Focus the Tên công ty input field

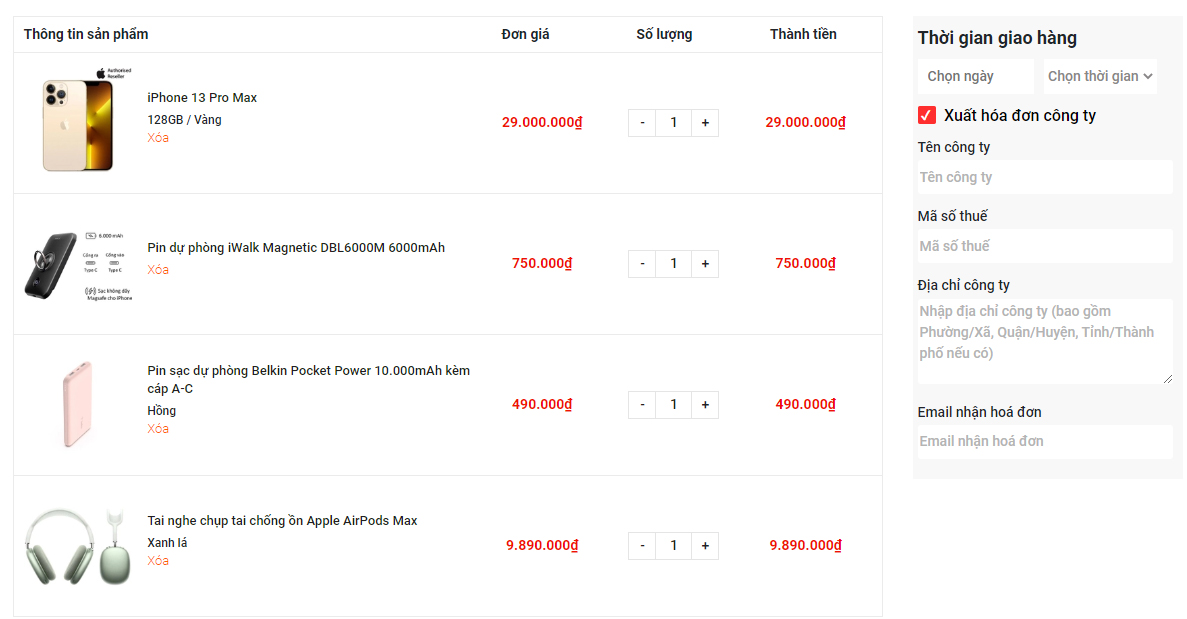(x=1044, y=177)
